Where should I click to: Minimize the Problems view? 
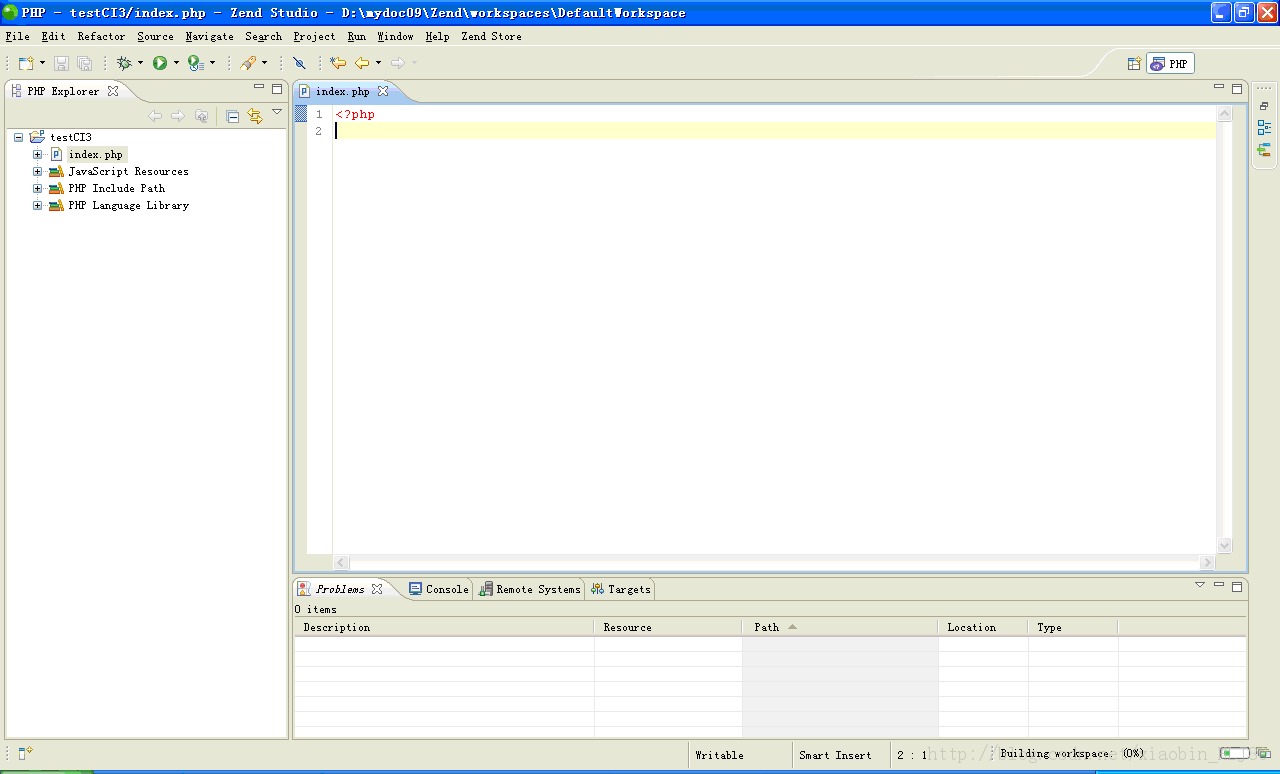point(1219,584)
